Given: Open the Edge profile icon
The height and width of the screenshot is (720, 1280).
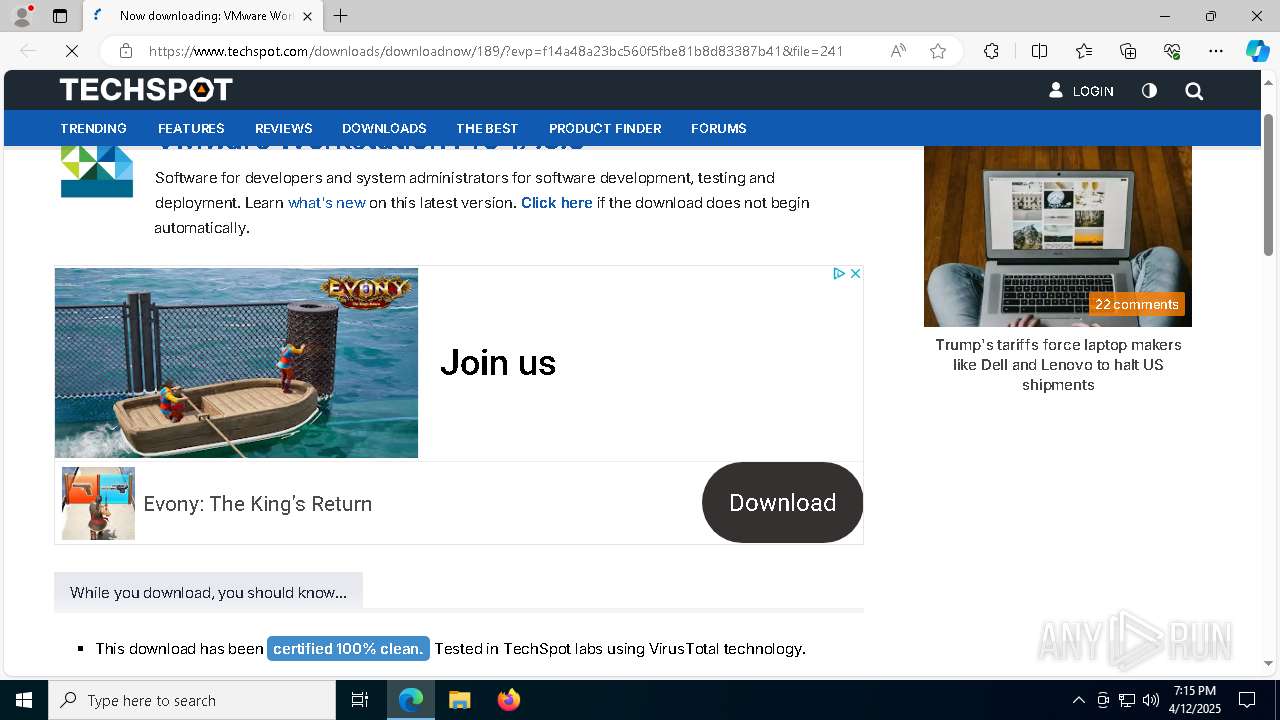Looking at the screenshot, I should pos(21,16).
